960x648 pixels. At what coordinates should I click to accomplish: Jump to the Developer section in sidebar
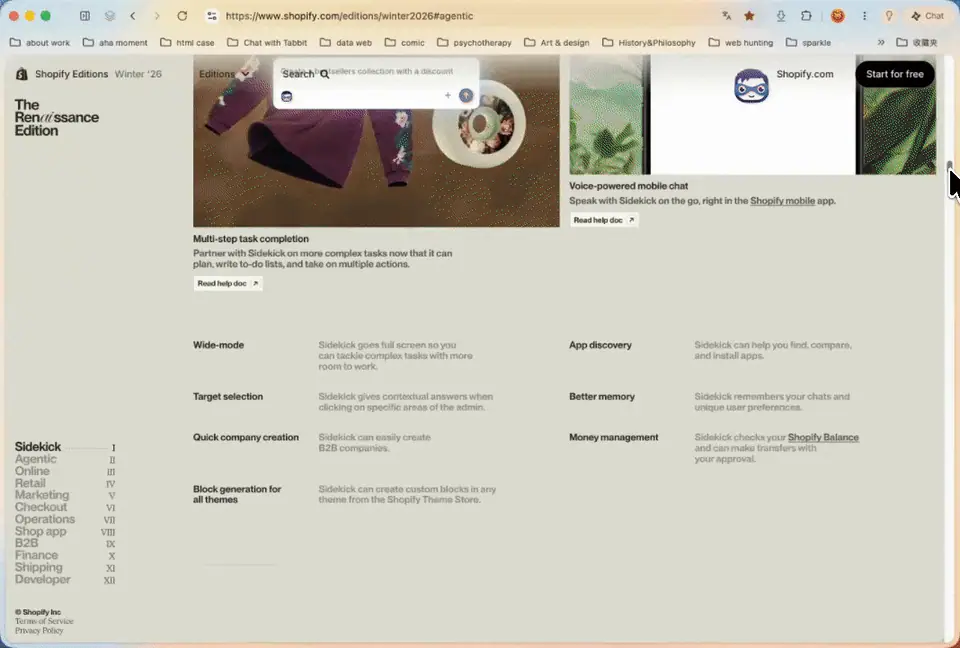tap(42, 579)
